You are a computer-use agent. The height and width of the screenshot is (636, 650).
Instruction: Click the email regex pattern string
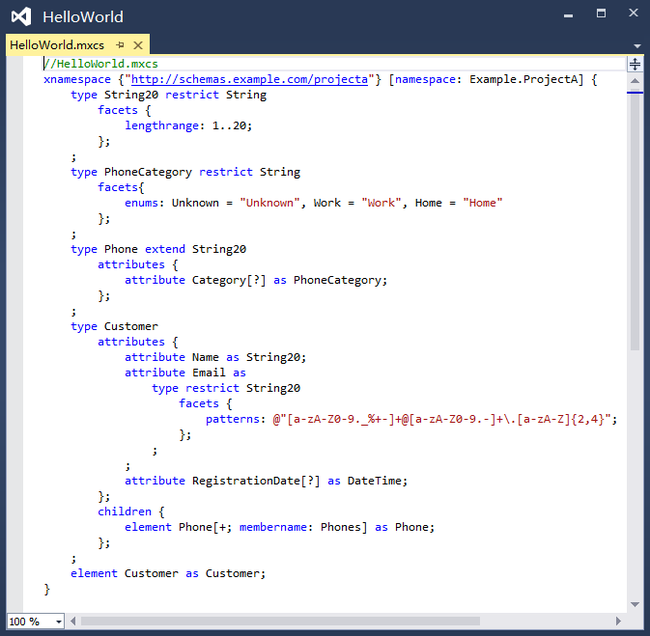pos(441,419)
